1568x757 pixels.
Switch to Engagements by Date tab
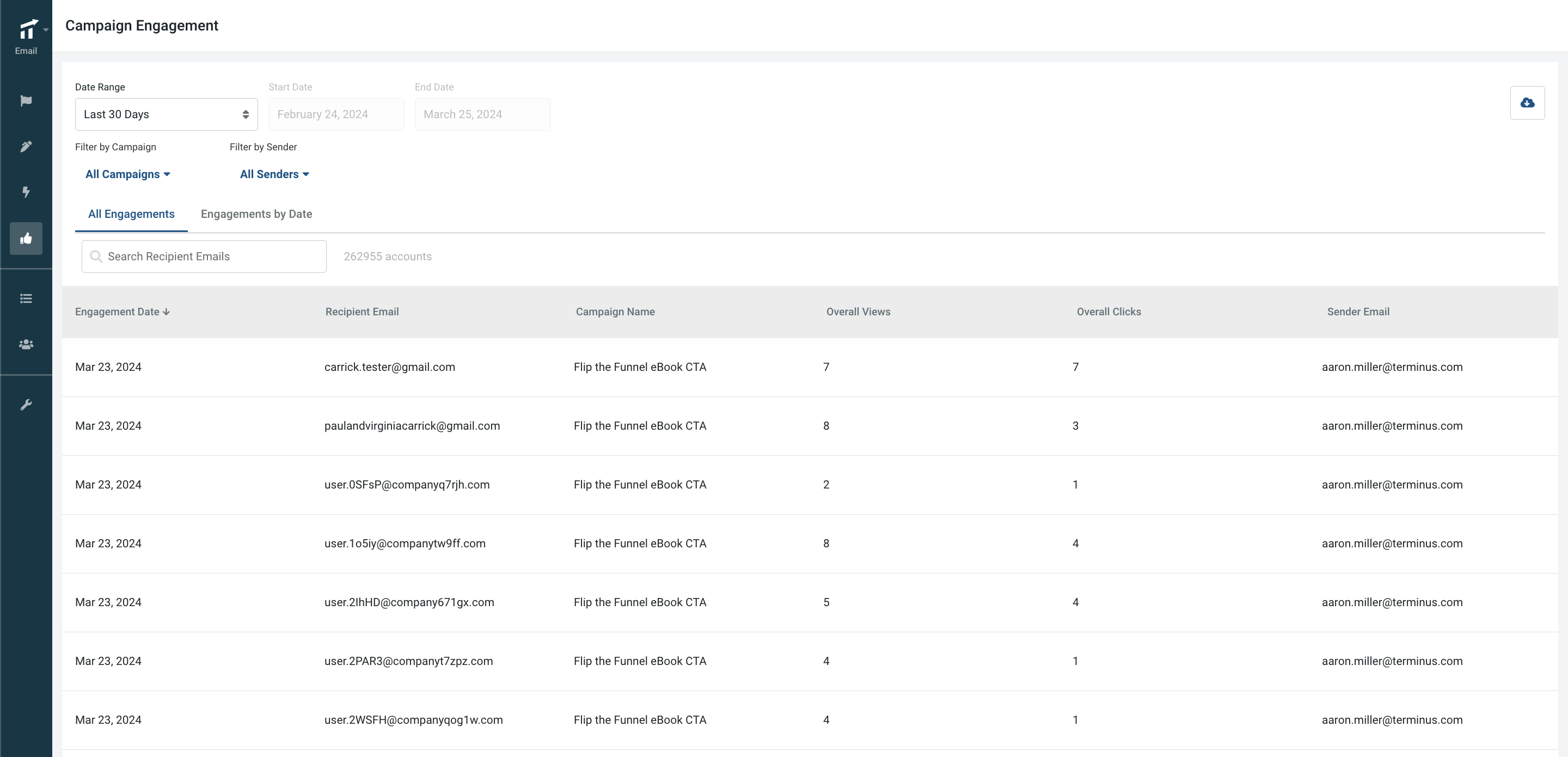click(256, 214)
